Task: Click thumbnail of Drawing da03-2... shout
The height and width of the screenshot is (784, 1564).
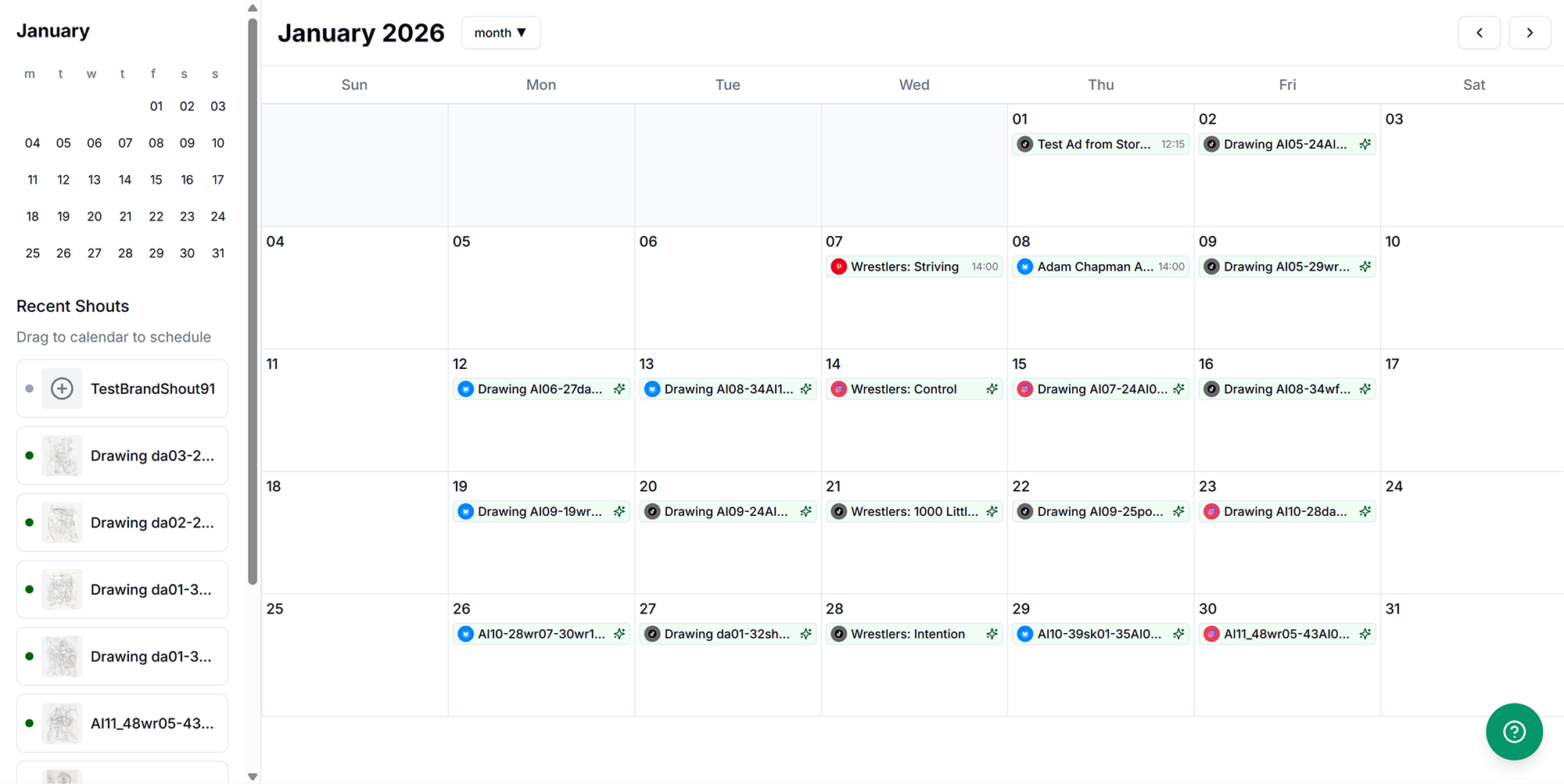Action: tap(62, 456)
